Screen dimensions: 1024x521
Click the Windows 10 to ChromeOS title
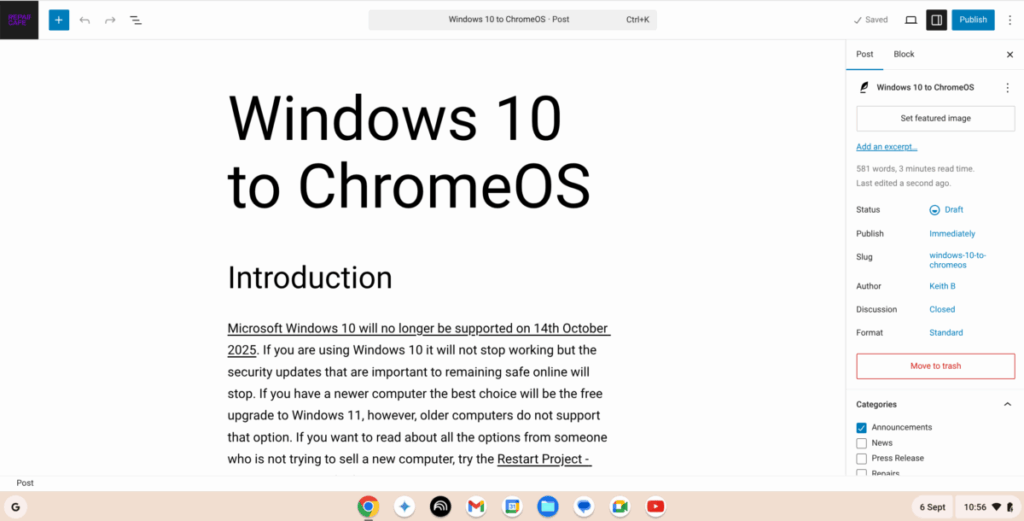(409, 151)
